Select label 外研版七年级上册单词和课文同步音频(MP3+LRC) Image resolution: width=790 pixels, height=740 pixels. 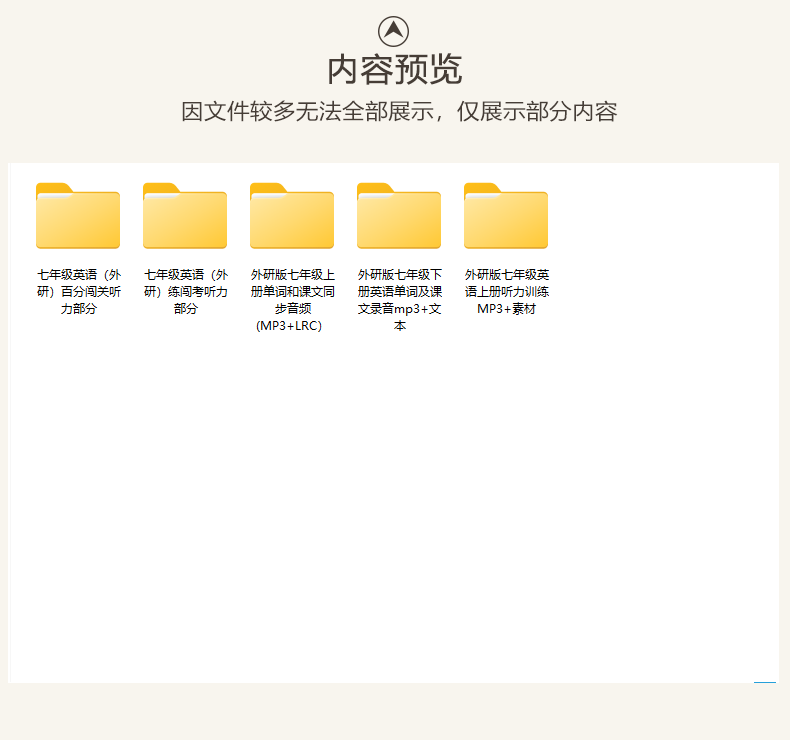[293, 300]
